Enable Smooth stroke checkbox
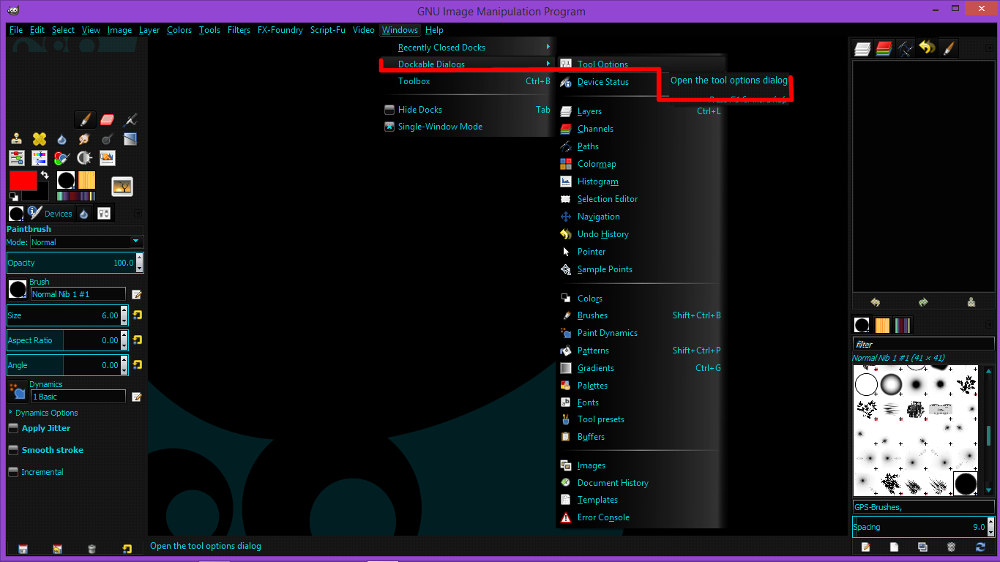 [13, 450]
